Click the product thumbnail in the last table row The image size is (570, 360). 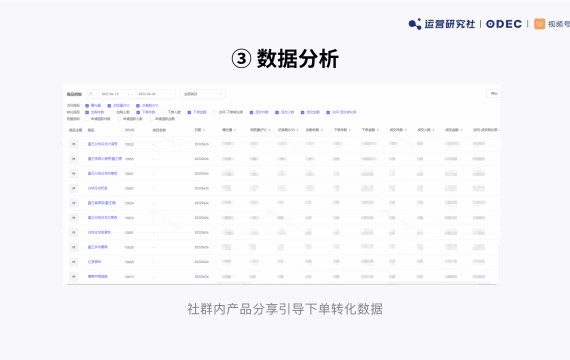(x=74, y=277)
